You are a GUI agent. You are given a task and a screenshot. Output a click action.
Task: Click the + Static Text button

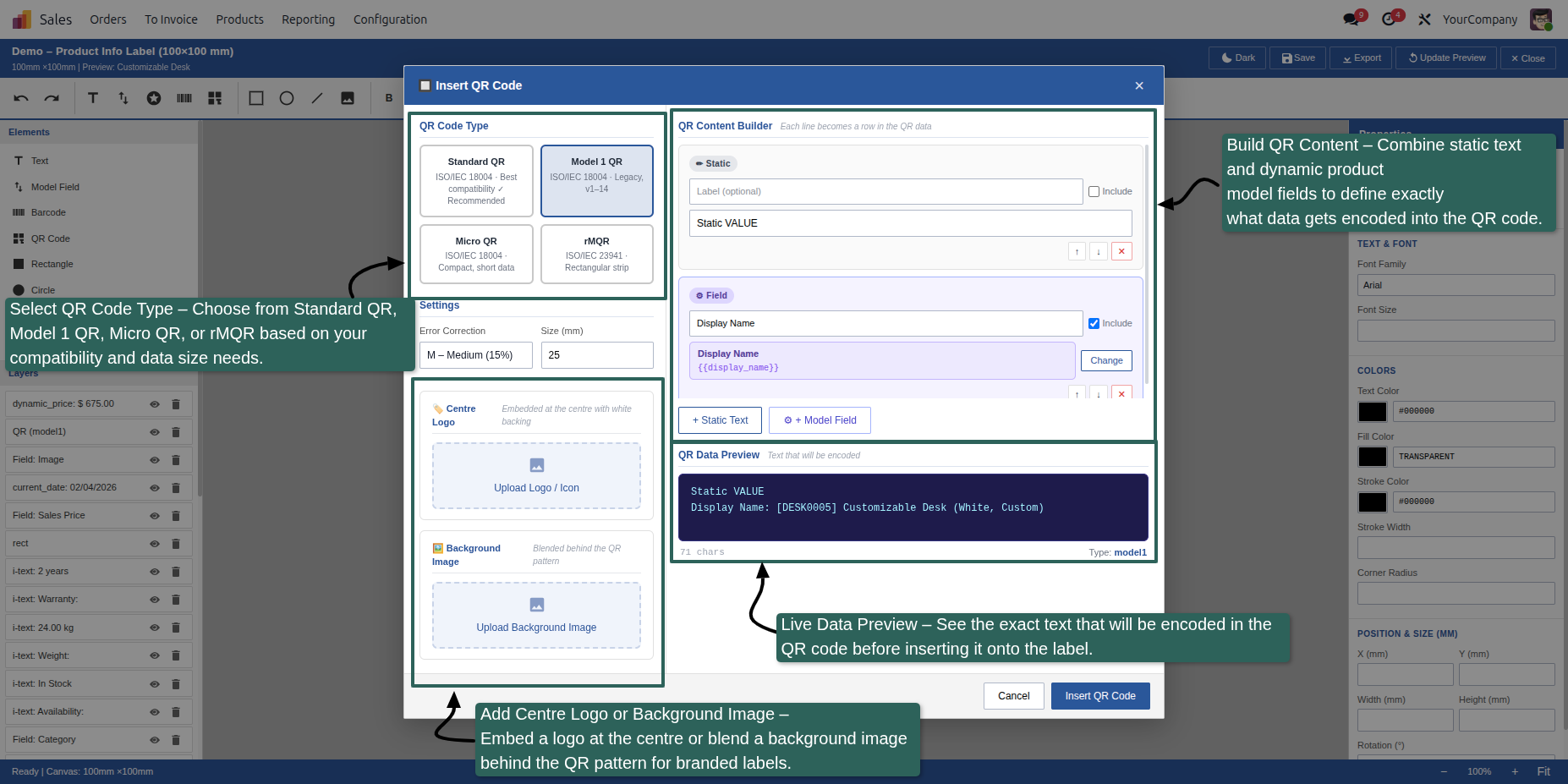(x=720, y=420)
